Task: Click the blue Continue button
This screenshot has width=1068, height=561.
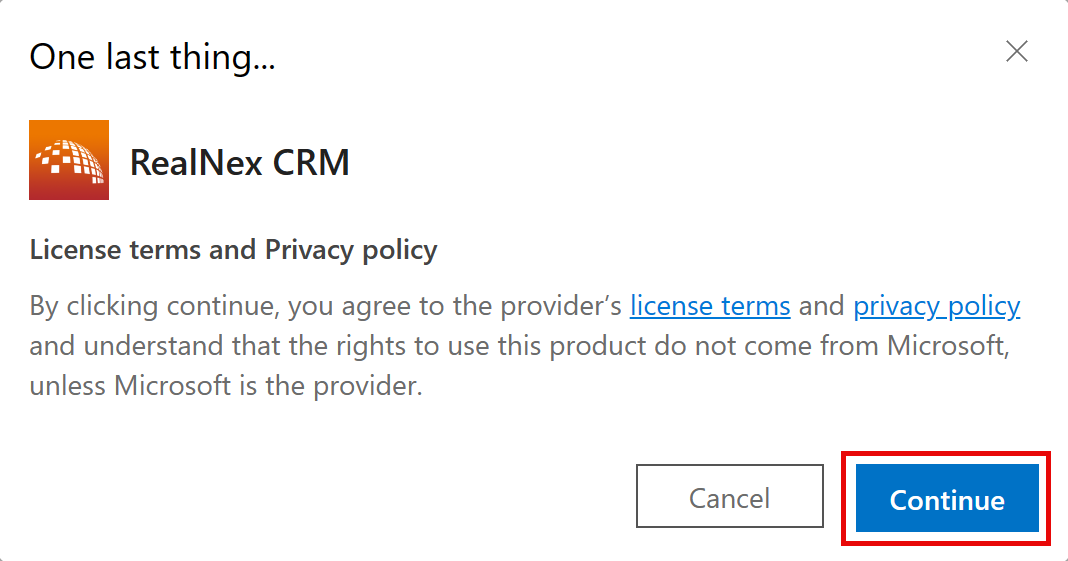Action: [947, 498]
